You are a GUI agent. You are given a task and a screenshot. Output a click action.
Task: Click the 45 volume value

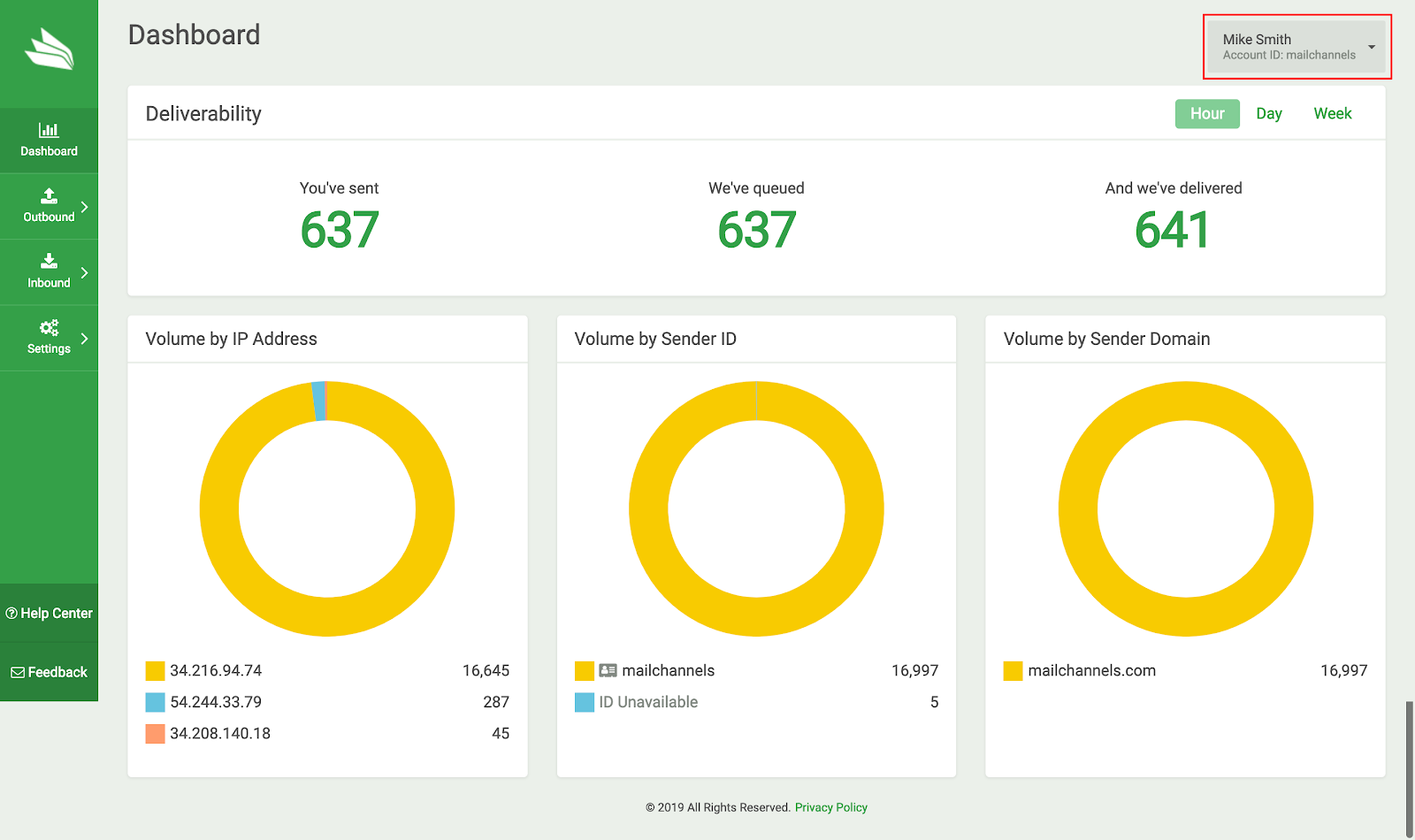(501, 733)
